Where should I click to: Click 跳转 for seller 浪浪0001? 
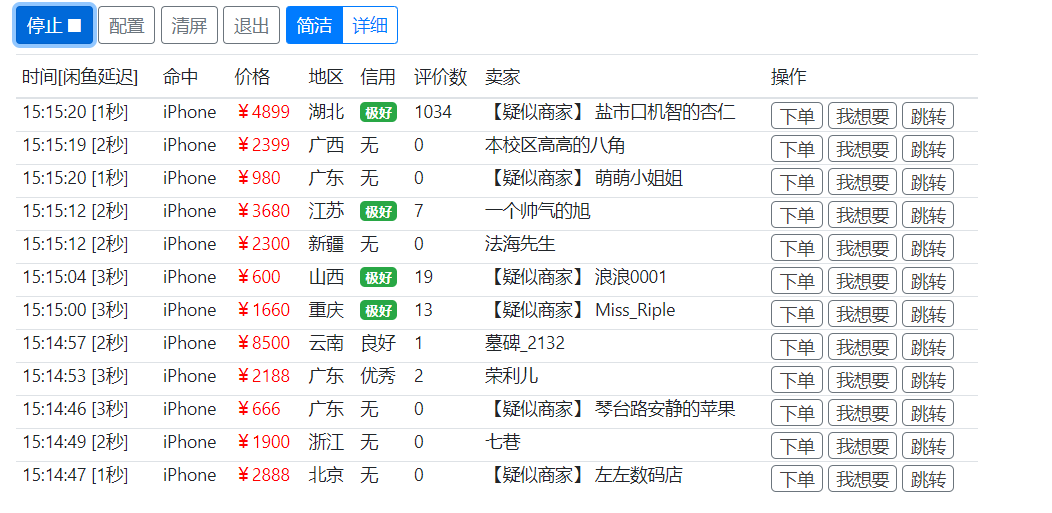coord(927,281)
